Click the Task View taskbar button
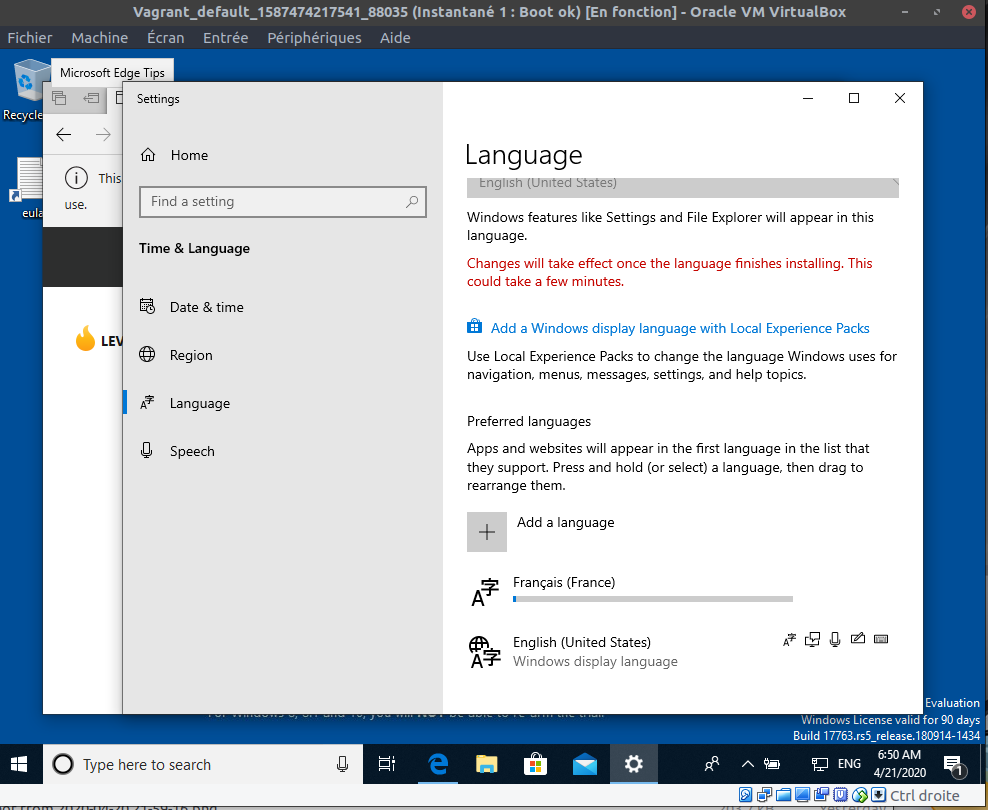Image resolution: width=988 pixels, height=810 pixels. tap(387, 765)
